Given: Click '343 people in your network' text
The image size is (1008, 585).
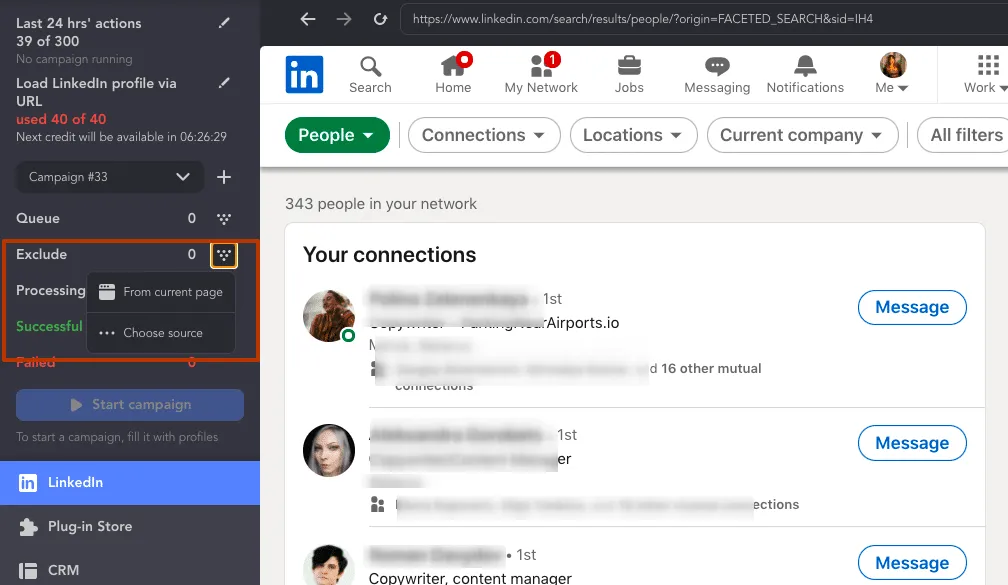Looking at the screenshot, I should [x=381, y=204].
